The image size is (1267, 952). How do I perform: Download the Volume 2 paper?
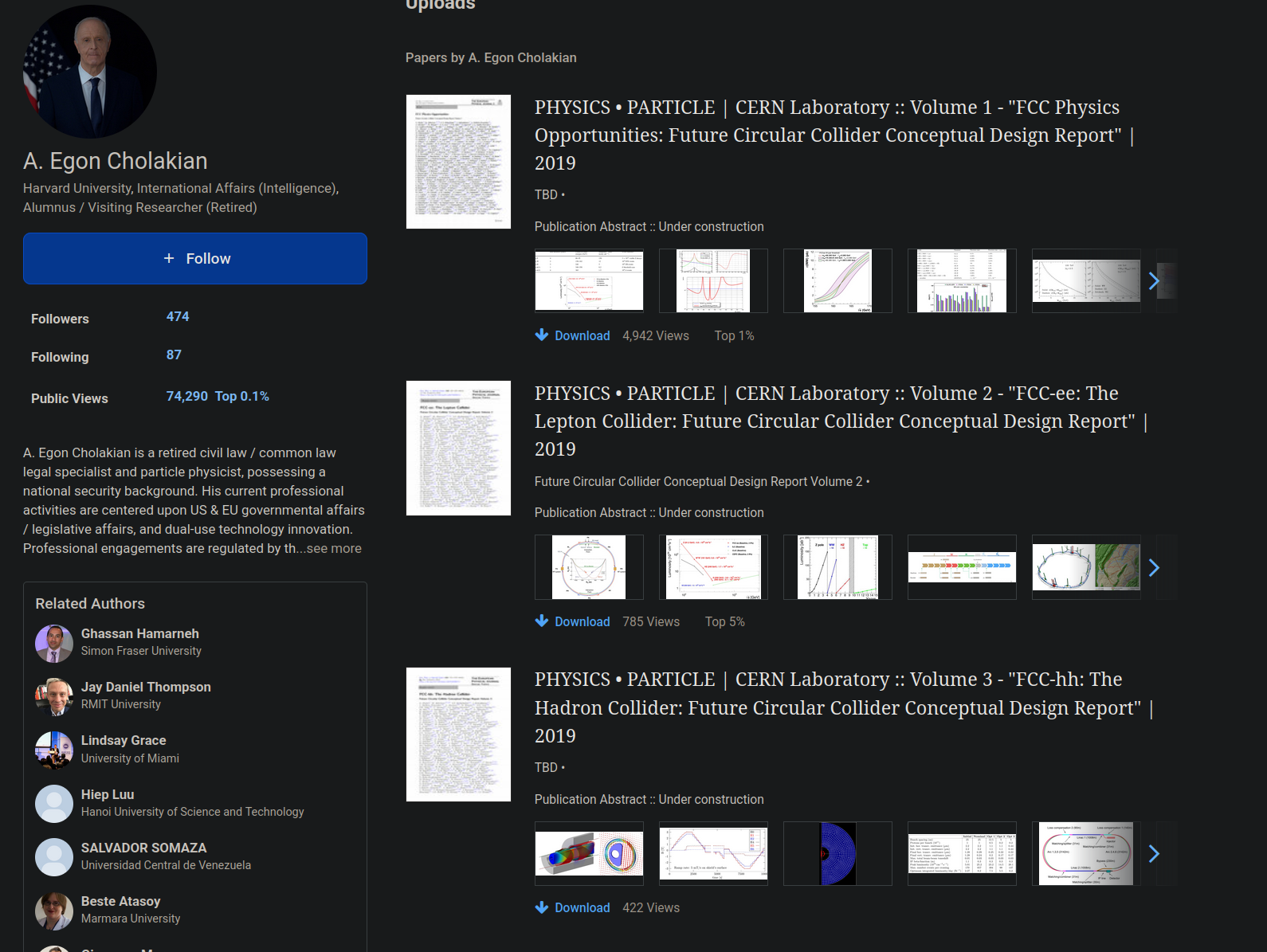pyautogui.click(x=582, y=621)
